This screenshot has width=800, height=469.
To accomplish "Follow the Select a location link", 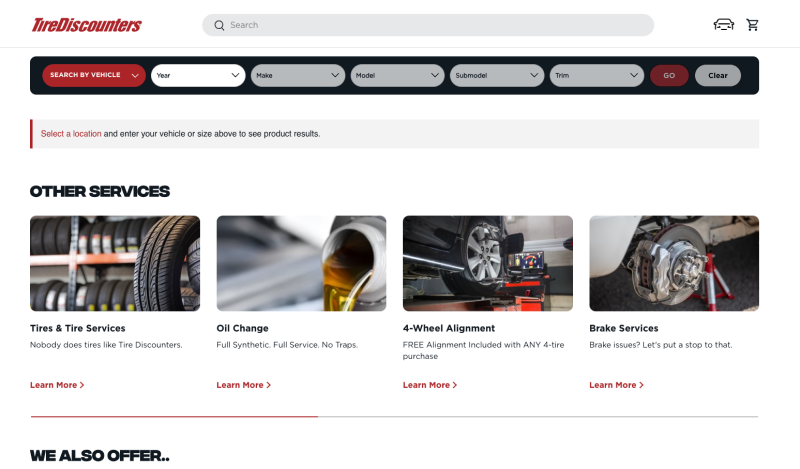I will pyautogui.click(x=71, y=134).
